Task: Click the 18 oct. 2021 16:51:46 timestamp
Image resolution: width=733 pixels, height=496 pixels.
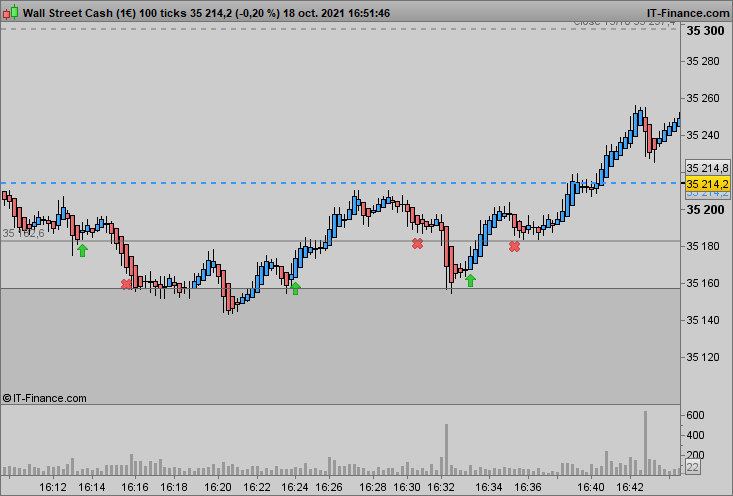Action: point(337,13)
